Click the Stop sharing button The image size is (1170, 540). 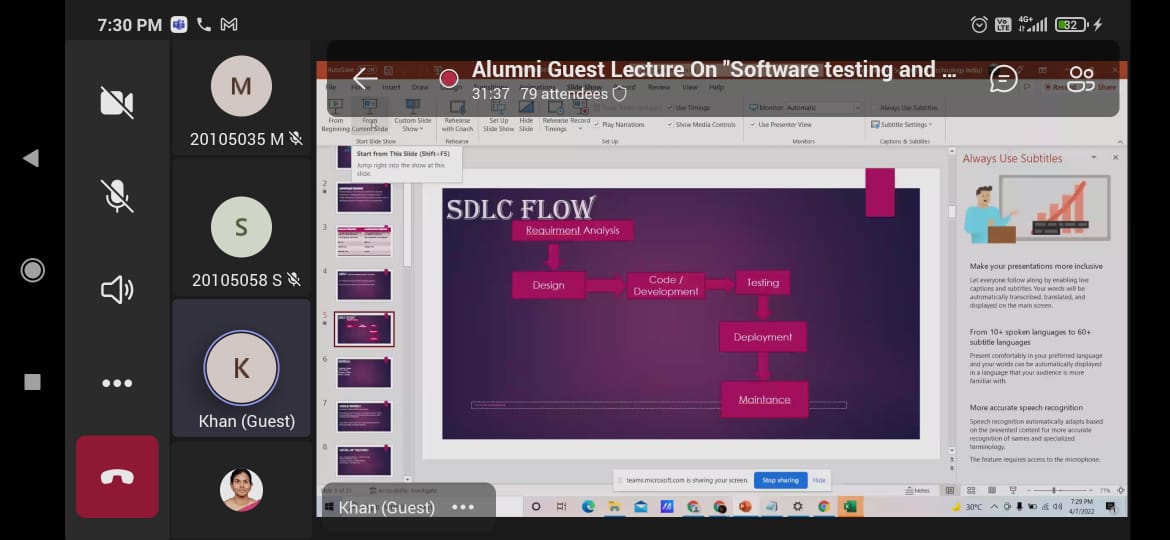[780, 480]
